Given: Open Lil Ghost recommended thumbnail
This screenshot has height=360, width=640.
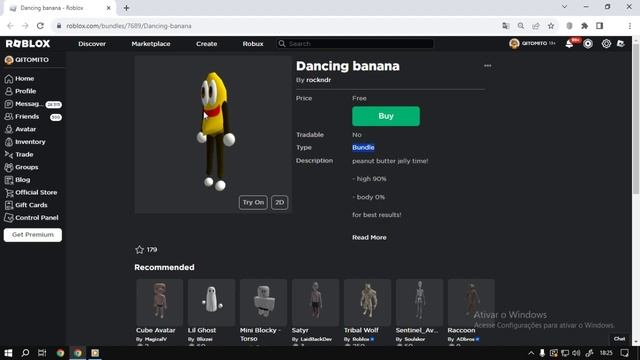Looking at the screenshot, I should (x=211, y=302).
